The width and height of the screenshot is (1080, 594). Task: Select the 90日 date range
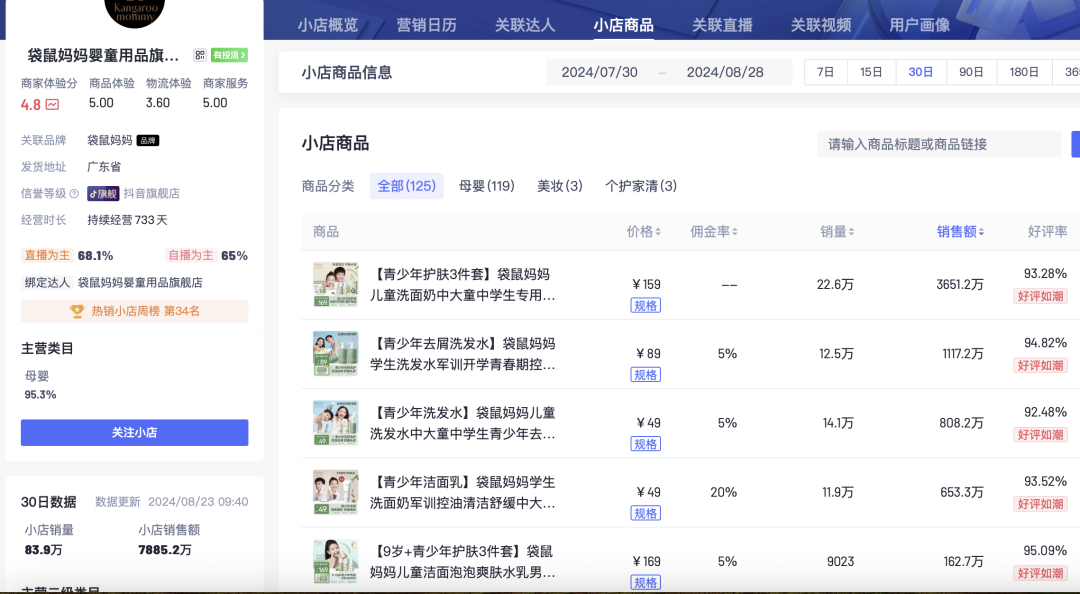(x=971, y=72)
